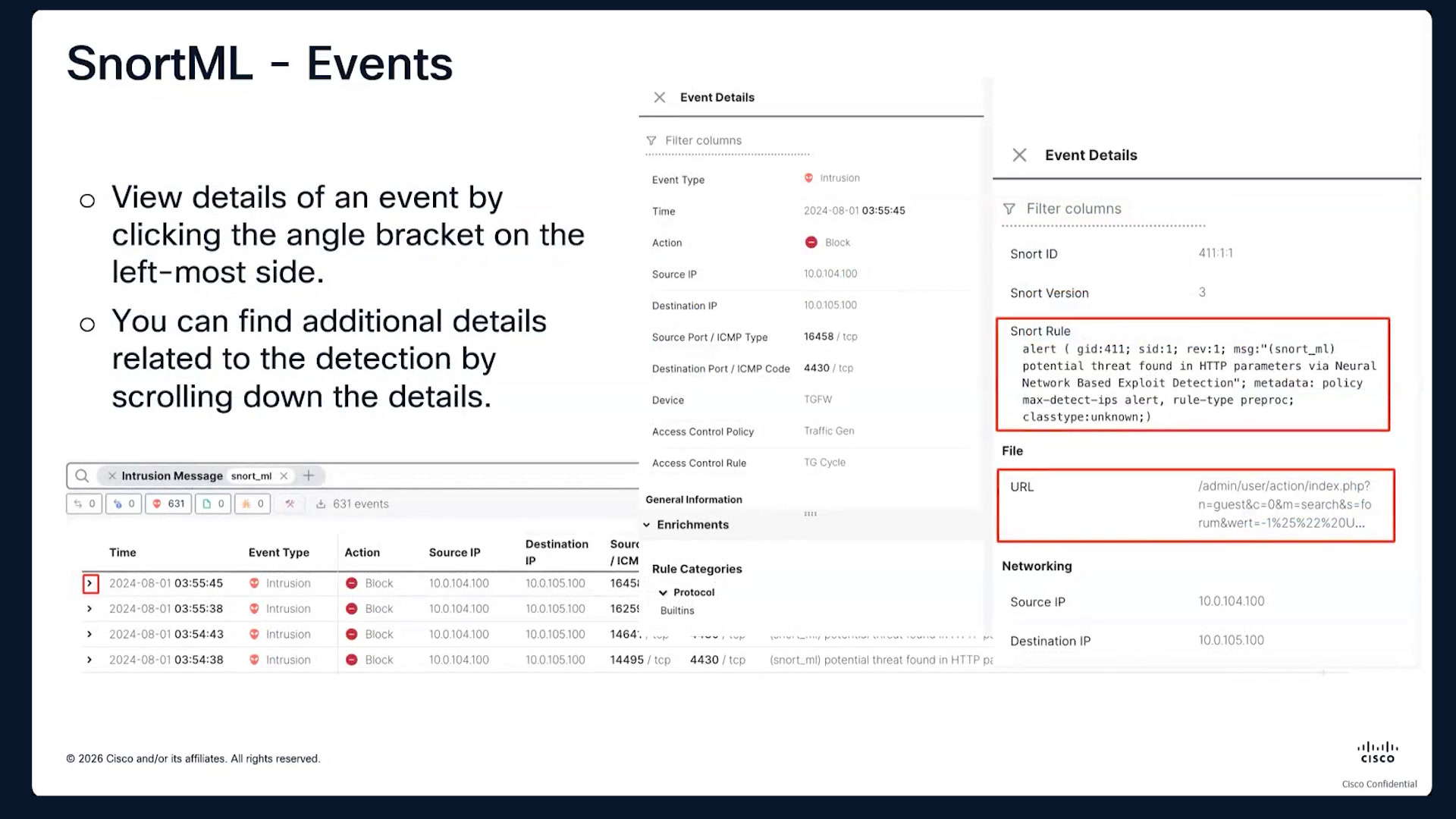Close the left Event Details panel

(x=660, y=98)
